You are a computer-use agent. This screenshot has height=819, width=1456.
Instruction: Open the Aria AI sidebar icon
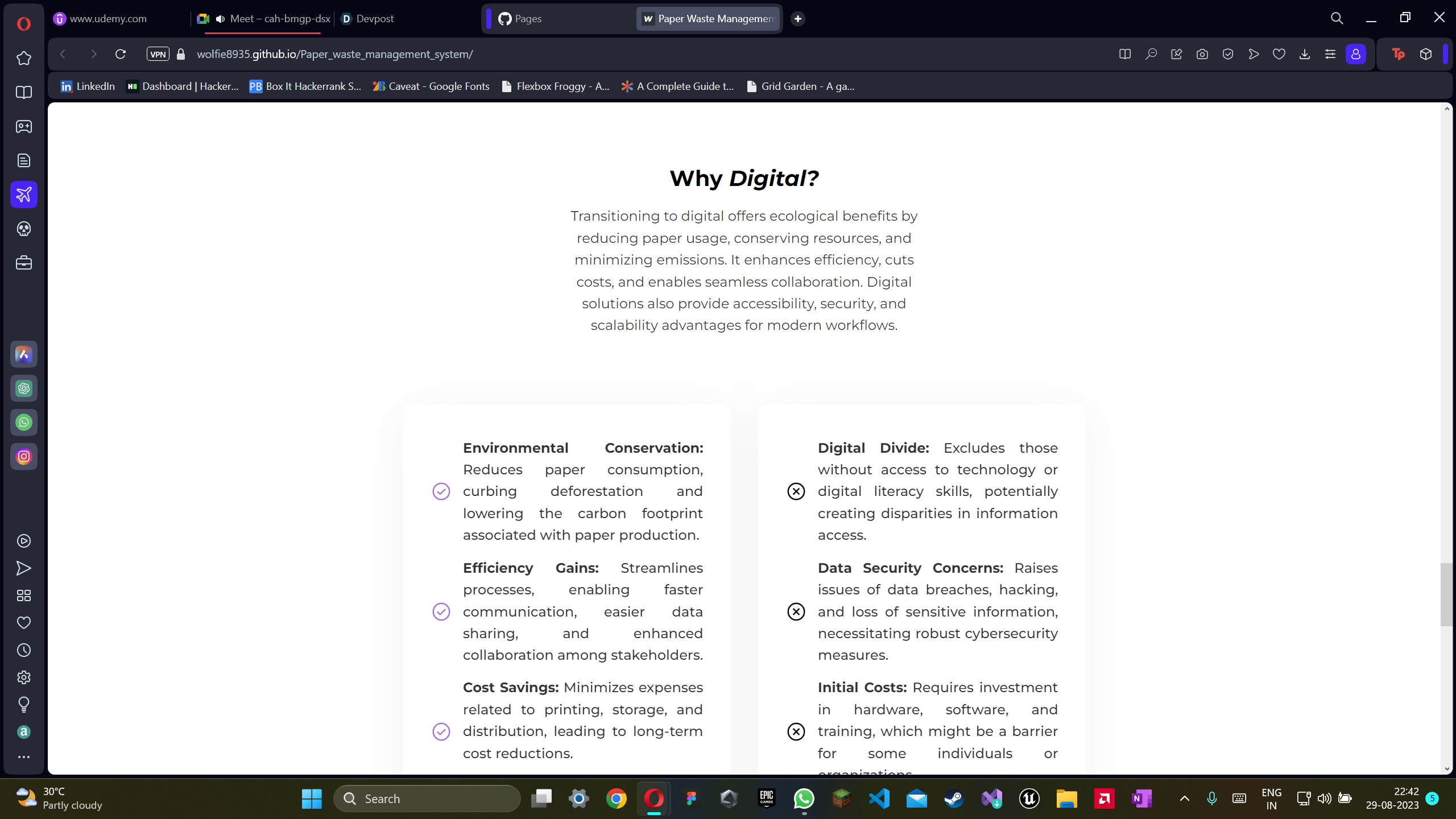pos(23,354)
